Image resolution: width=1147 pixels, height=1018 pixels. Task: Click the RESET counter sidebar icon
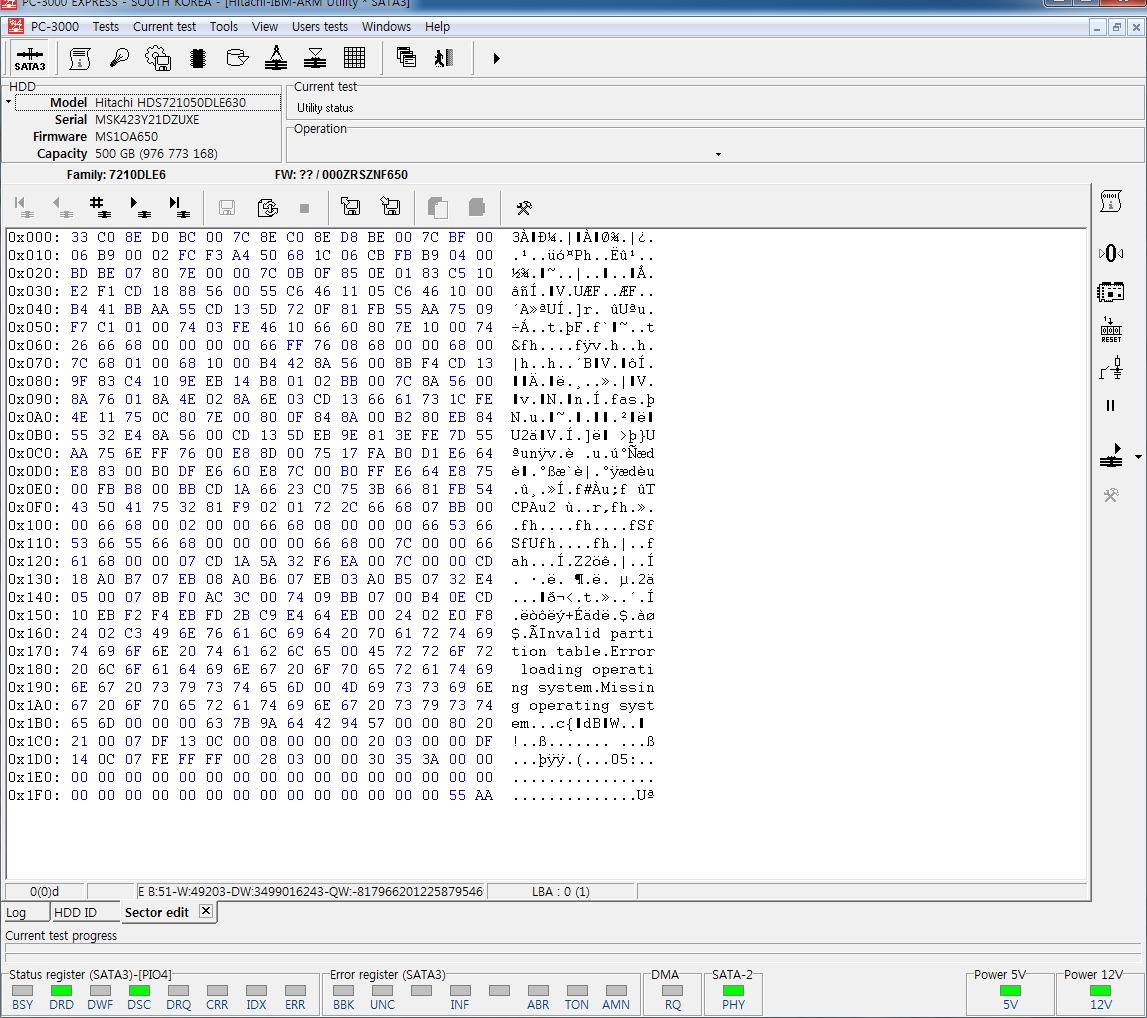tap(1110, 330)
